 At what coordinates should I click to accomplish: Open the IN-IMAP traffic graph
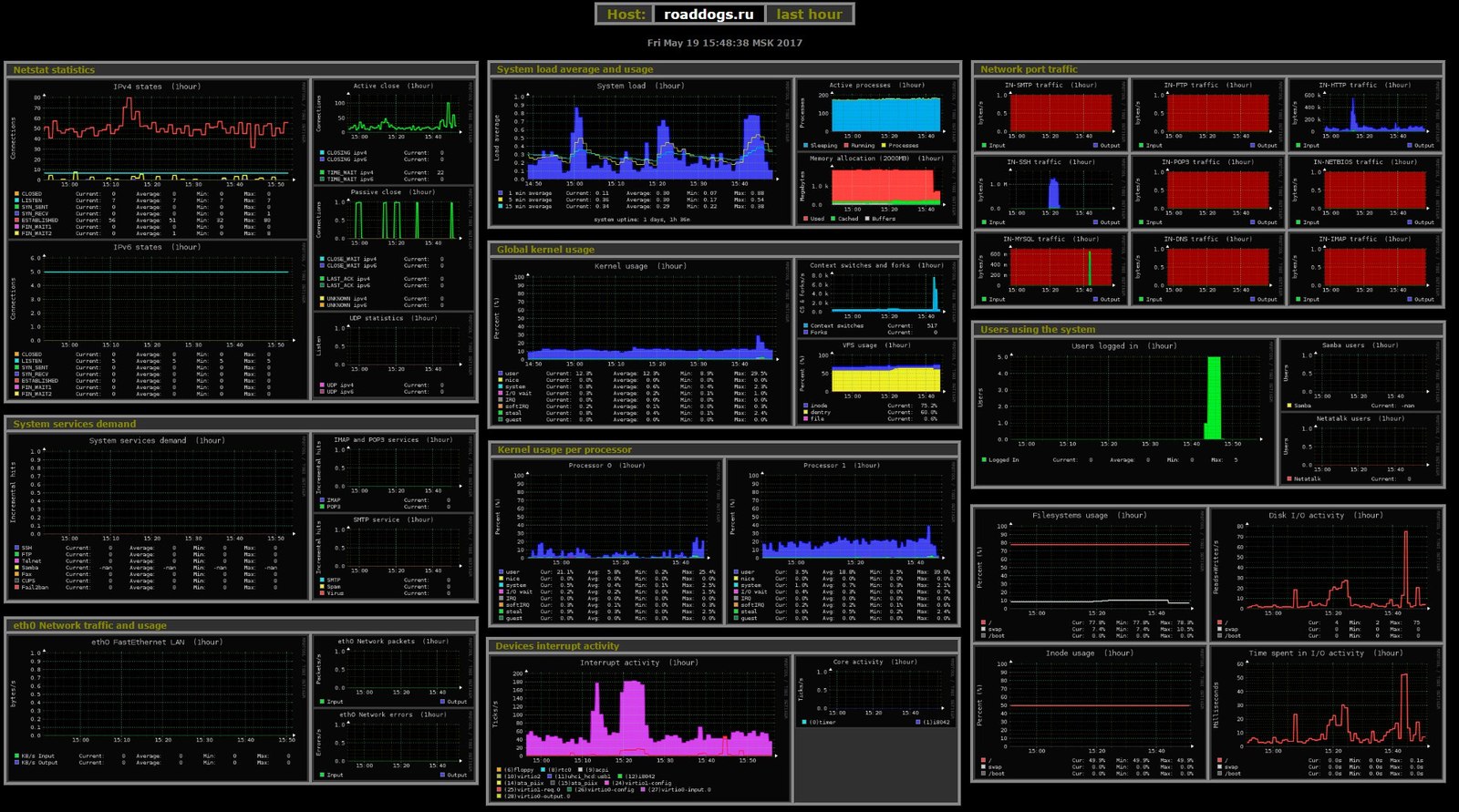tap(1365, 269)
